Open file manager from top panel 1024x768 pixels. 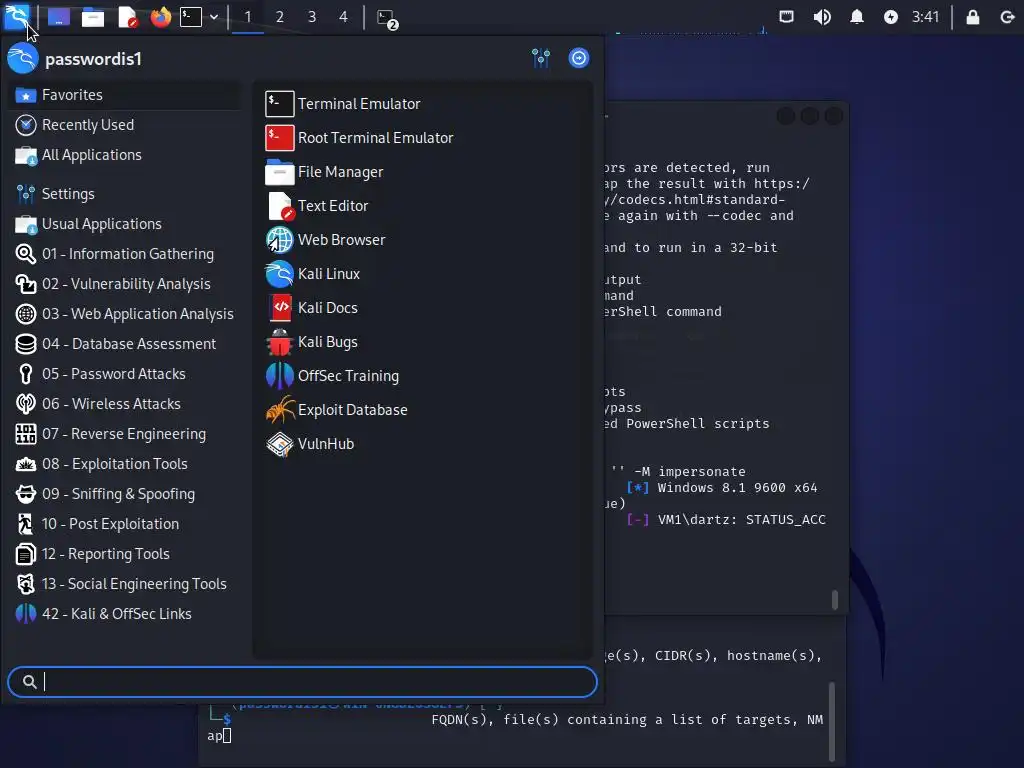[93, 17]
